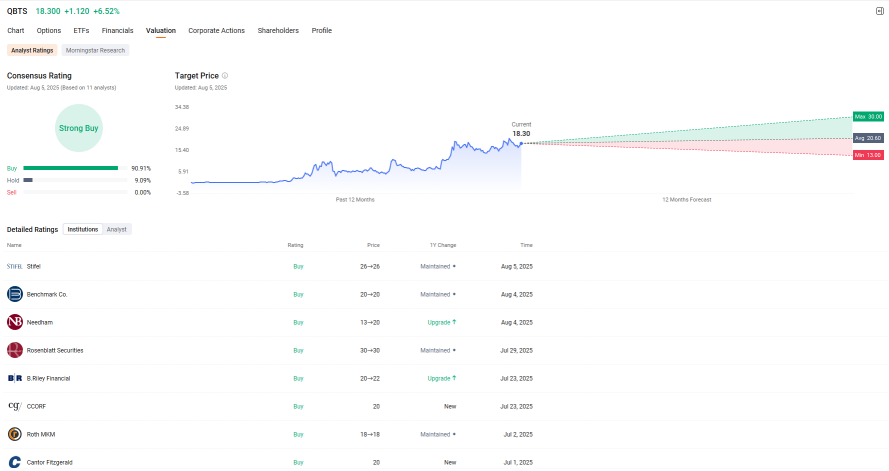Viewport: 889px width, 471px height.
Task: Click the Rosenblatt Securities name
Action: (55, 350)
